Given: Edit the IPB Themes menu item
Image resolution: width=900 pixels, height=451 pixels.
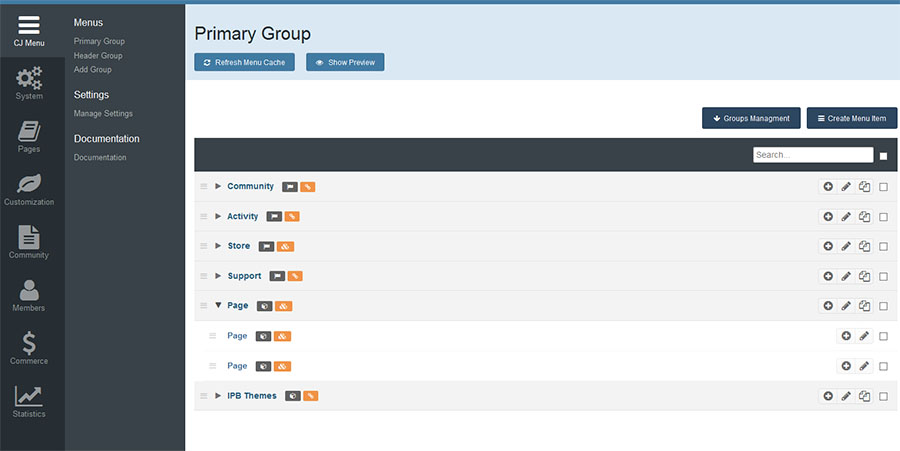Looking at the screenshot, I should [846, 396].
